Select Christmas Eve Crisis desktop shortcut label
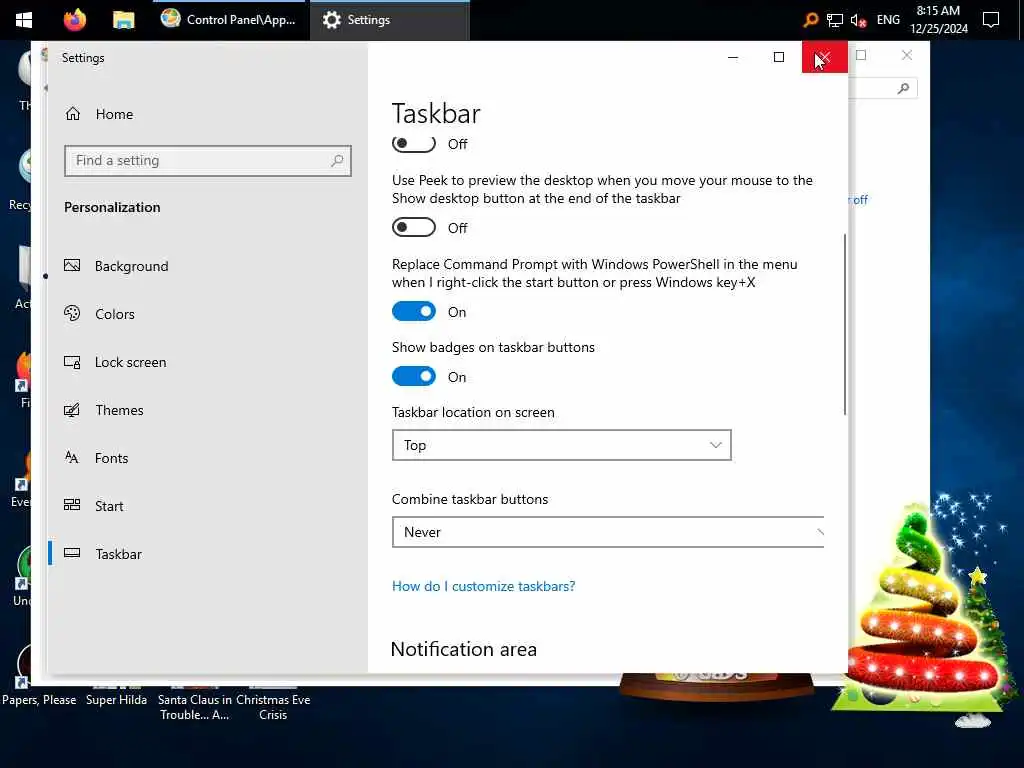Image resolution: width=1024 pixels, height=768 pixels. pos(273,707)
